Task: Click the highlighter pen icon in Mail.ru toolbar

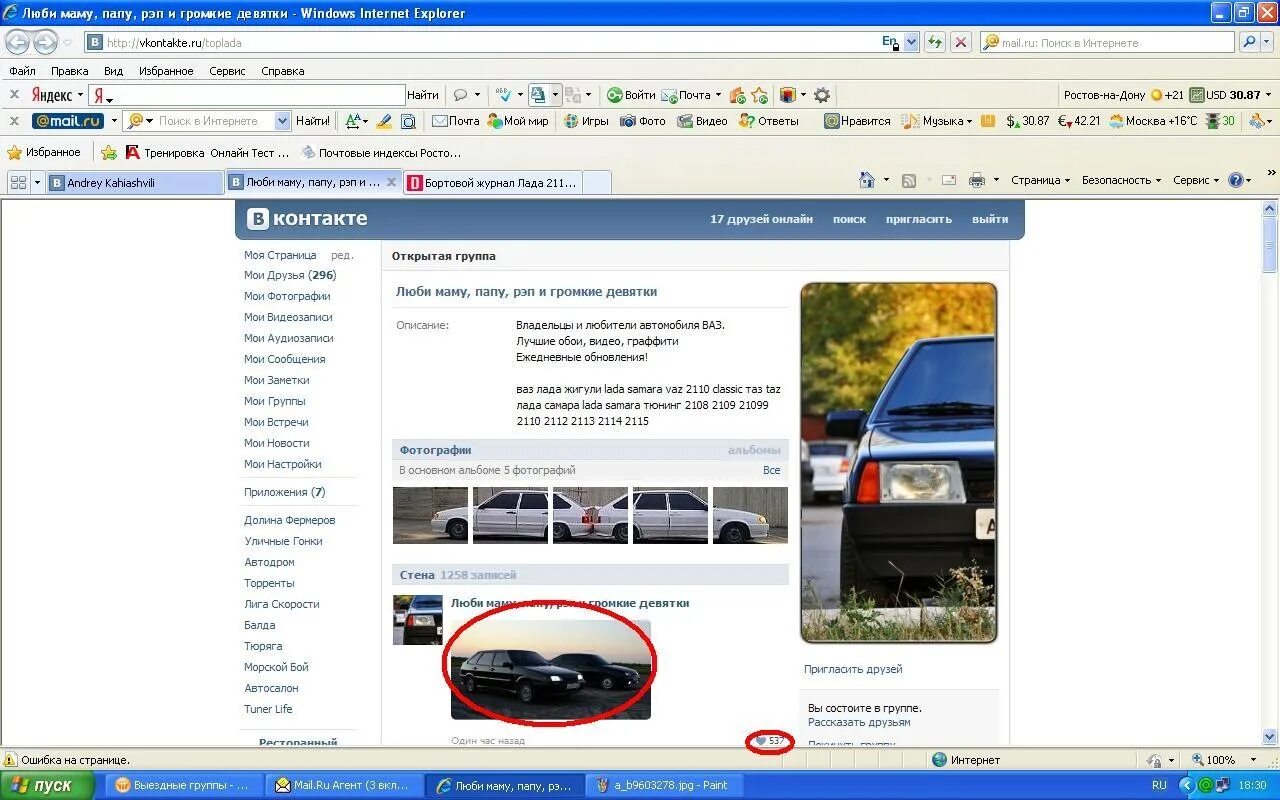Action: pyautogui.click(x=383, y=121)
